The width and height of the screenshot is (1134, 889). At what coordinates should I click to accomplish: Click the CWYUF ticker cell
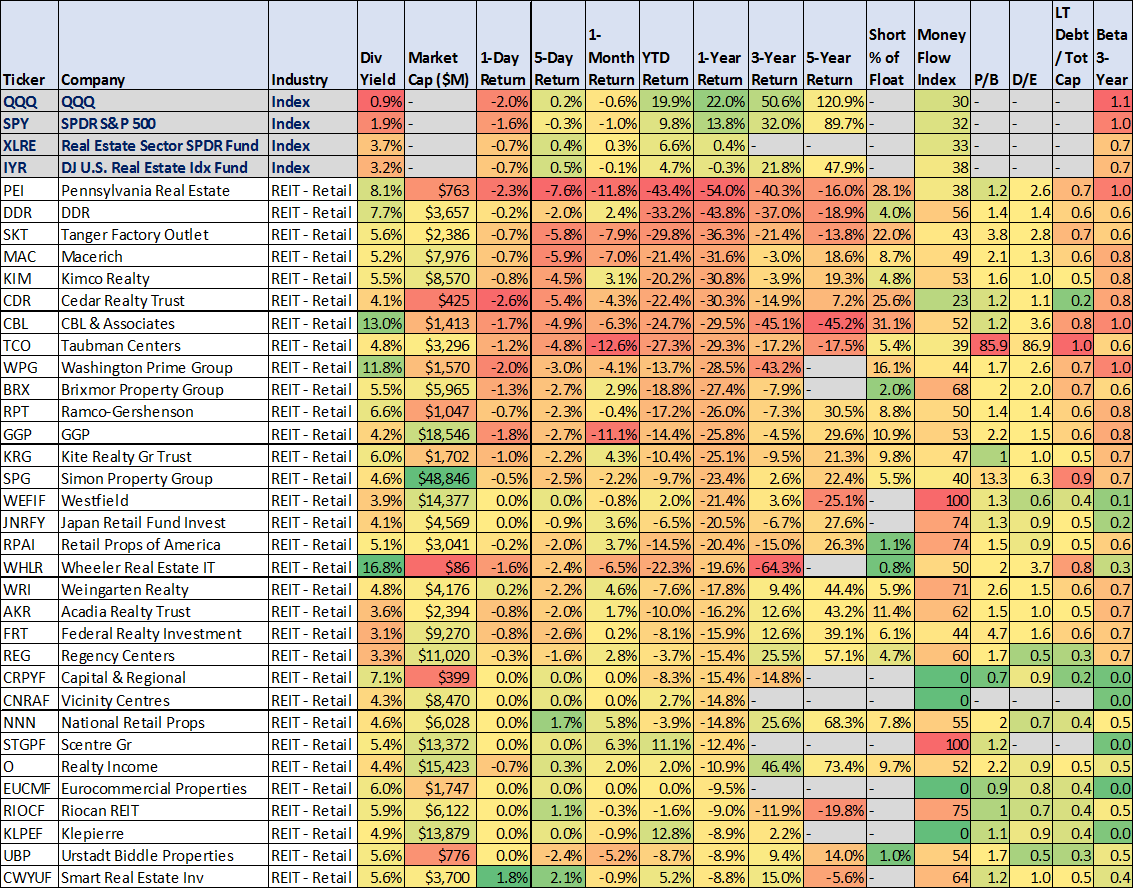(x=29, y=877)
